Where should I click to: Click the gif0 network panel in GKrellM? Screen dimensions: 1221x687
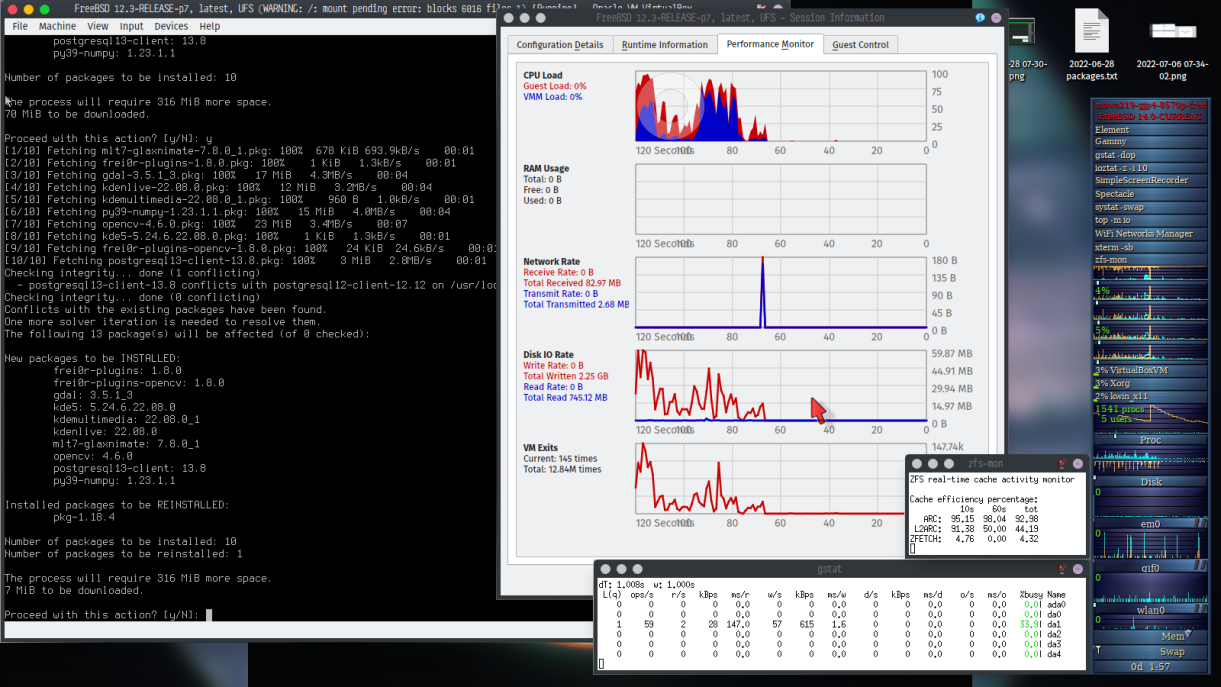(x=1150, y=568)
